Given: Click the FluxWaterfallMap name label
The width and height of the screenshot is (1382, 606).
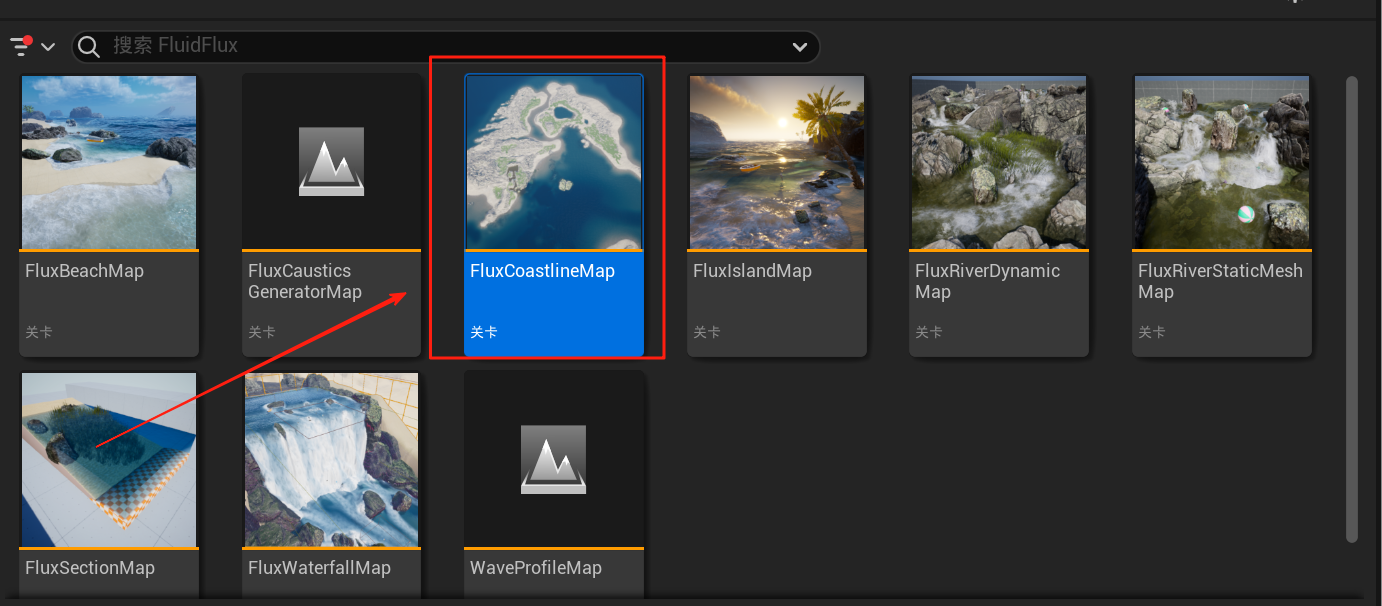Looking at the screenshot, I should pyautogui.click(x=319, y=568).
